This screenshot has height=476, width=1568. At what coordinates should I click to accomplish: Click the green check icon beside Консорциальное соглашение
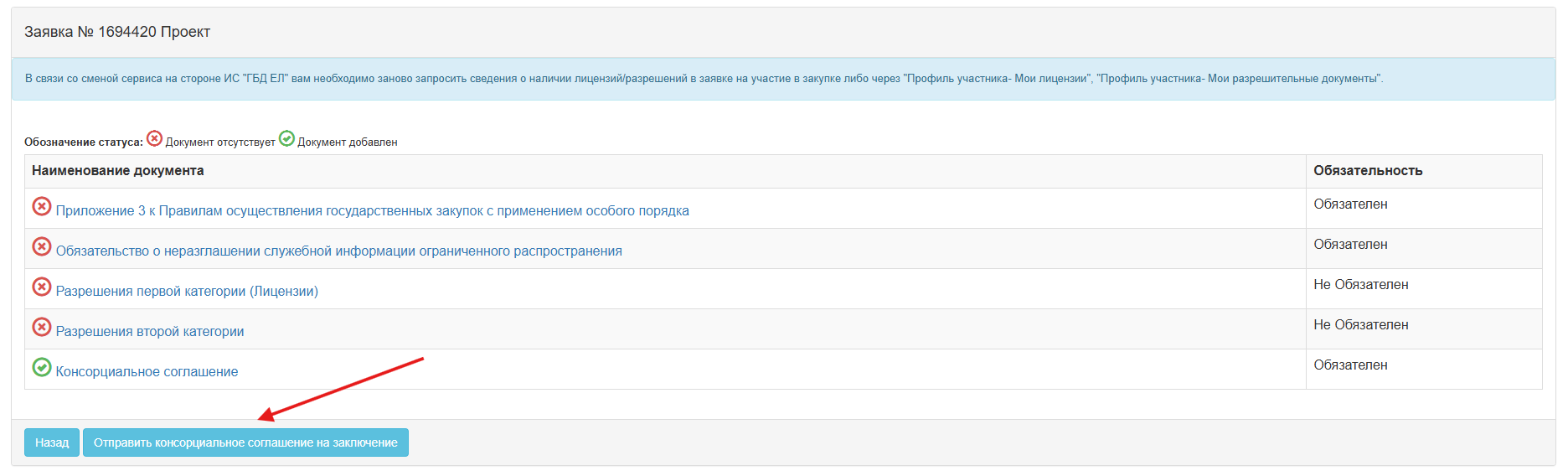(x=42, y=367)
